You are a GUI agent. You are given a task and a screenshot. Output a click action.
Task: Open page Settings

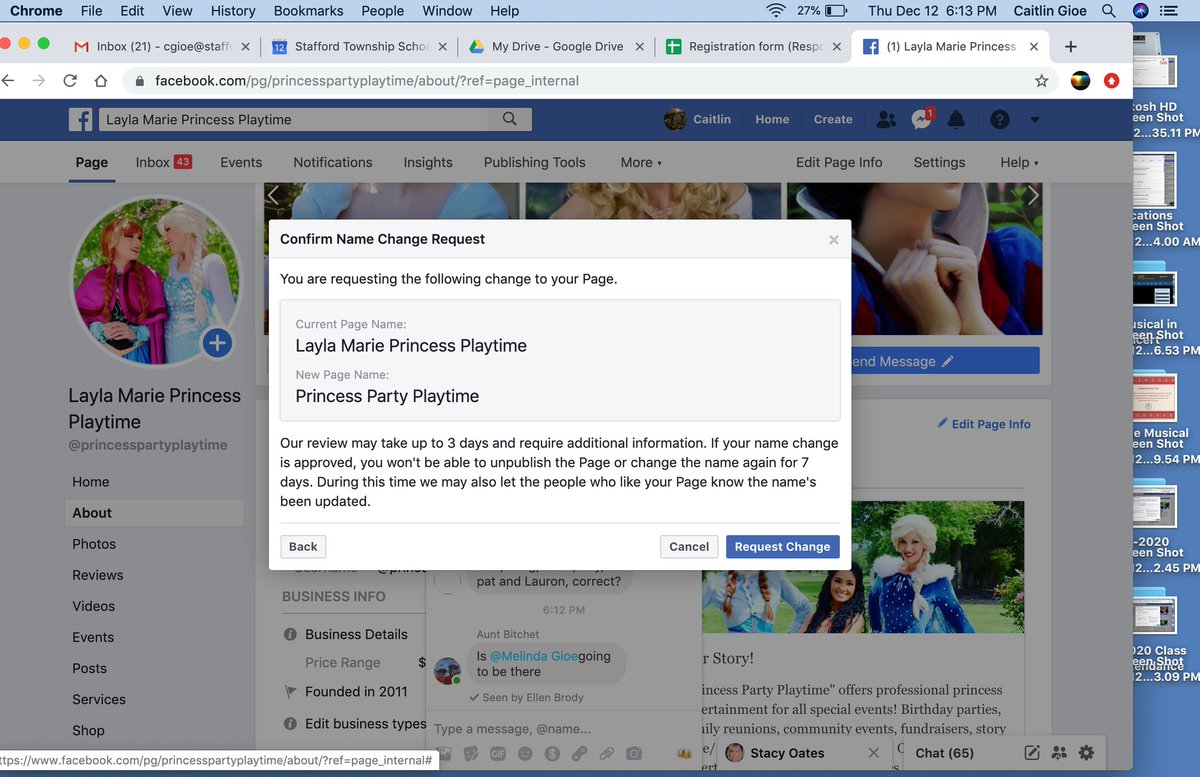(939, 162)
